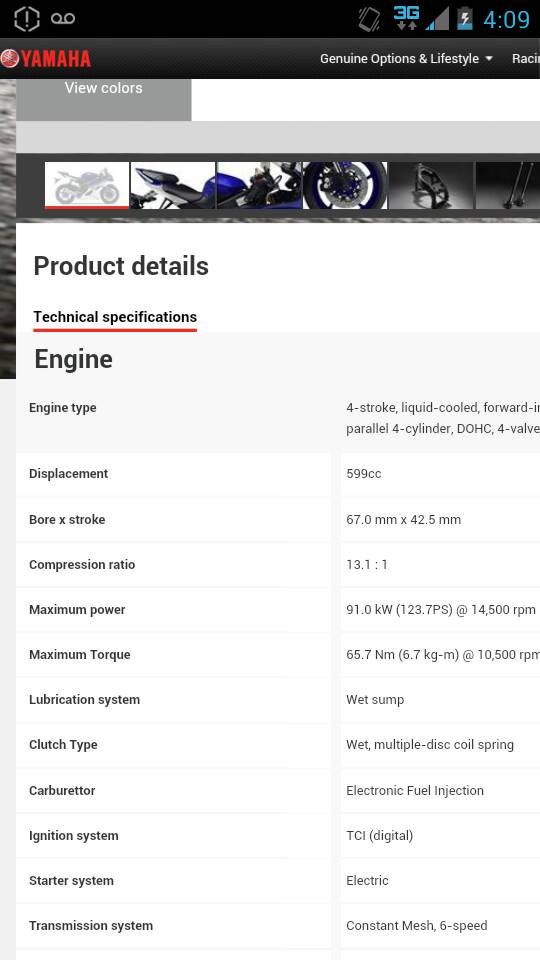
Task: Tap the screen rotation status icon
Action: 369,19
